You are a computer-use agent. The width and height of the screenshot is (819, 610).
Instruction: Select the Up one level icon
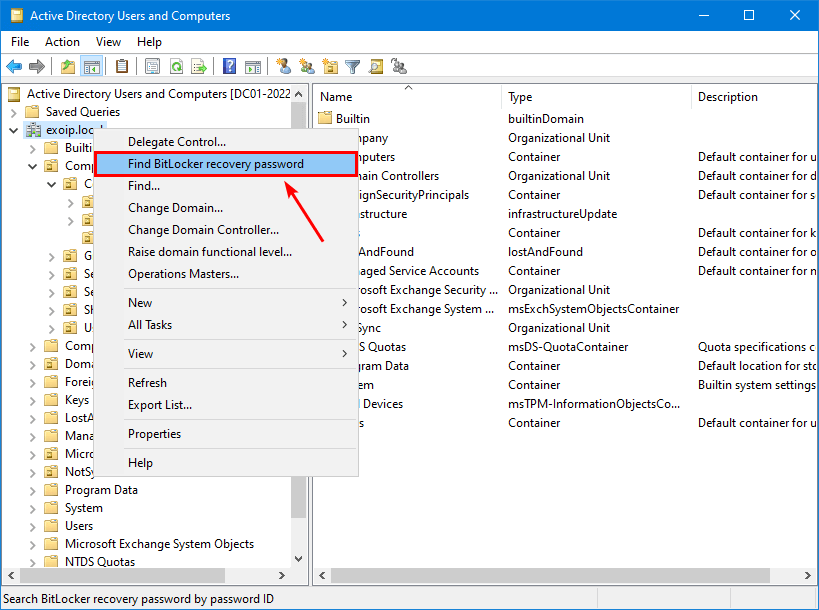point(66,66)
